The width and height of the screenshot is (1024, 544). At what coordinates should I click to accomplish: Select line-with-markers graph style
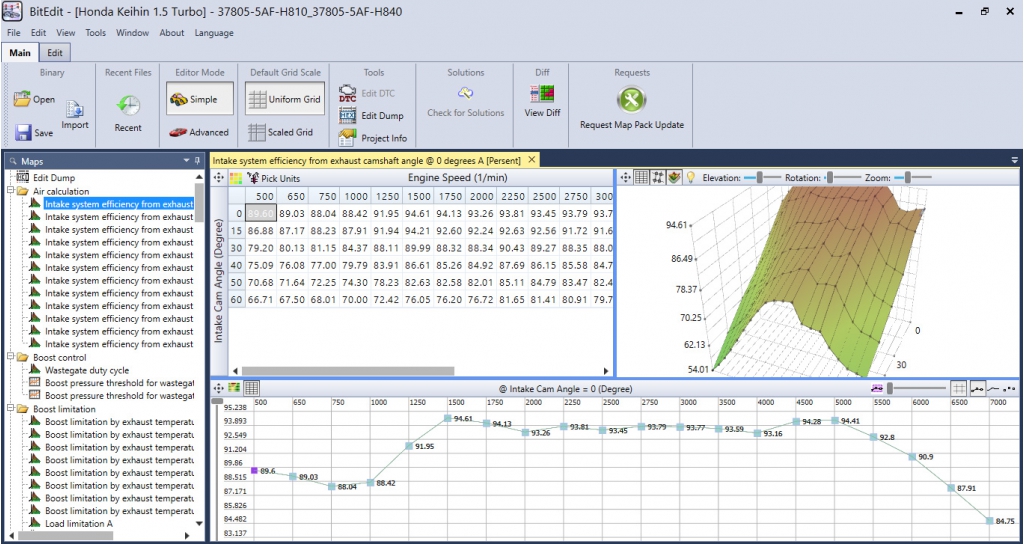click(978, 388)
